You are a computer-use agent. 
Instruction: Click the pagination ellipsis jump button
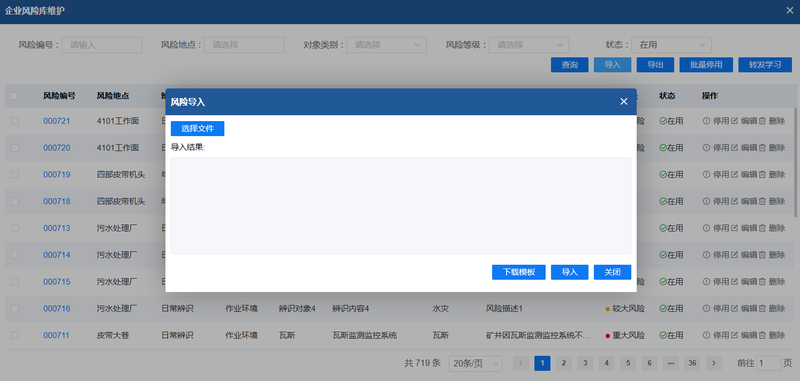point(670,363)
